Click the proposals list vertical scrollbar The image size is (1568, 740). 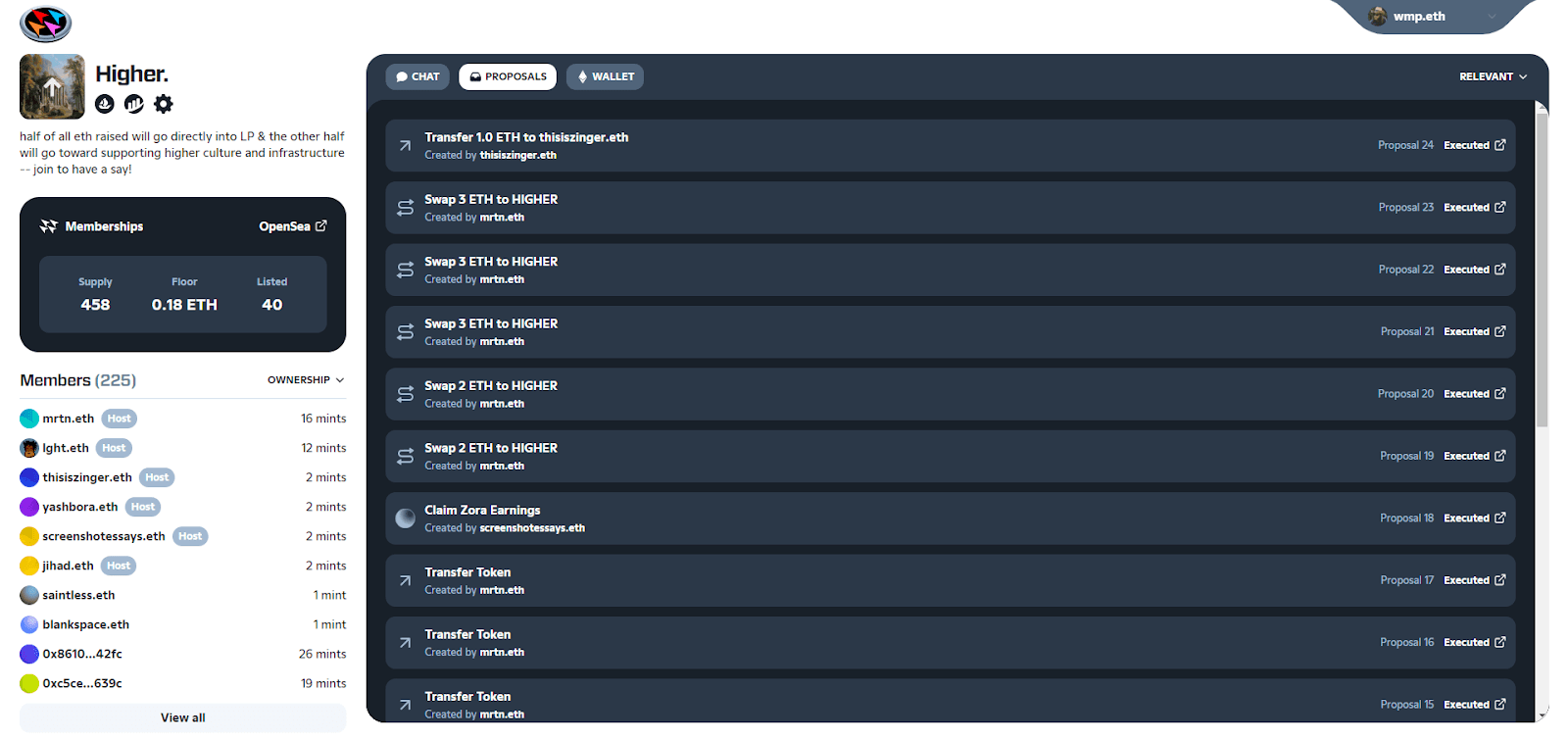[1542, 271]
